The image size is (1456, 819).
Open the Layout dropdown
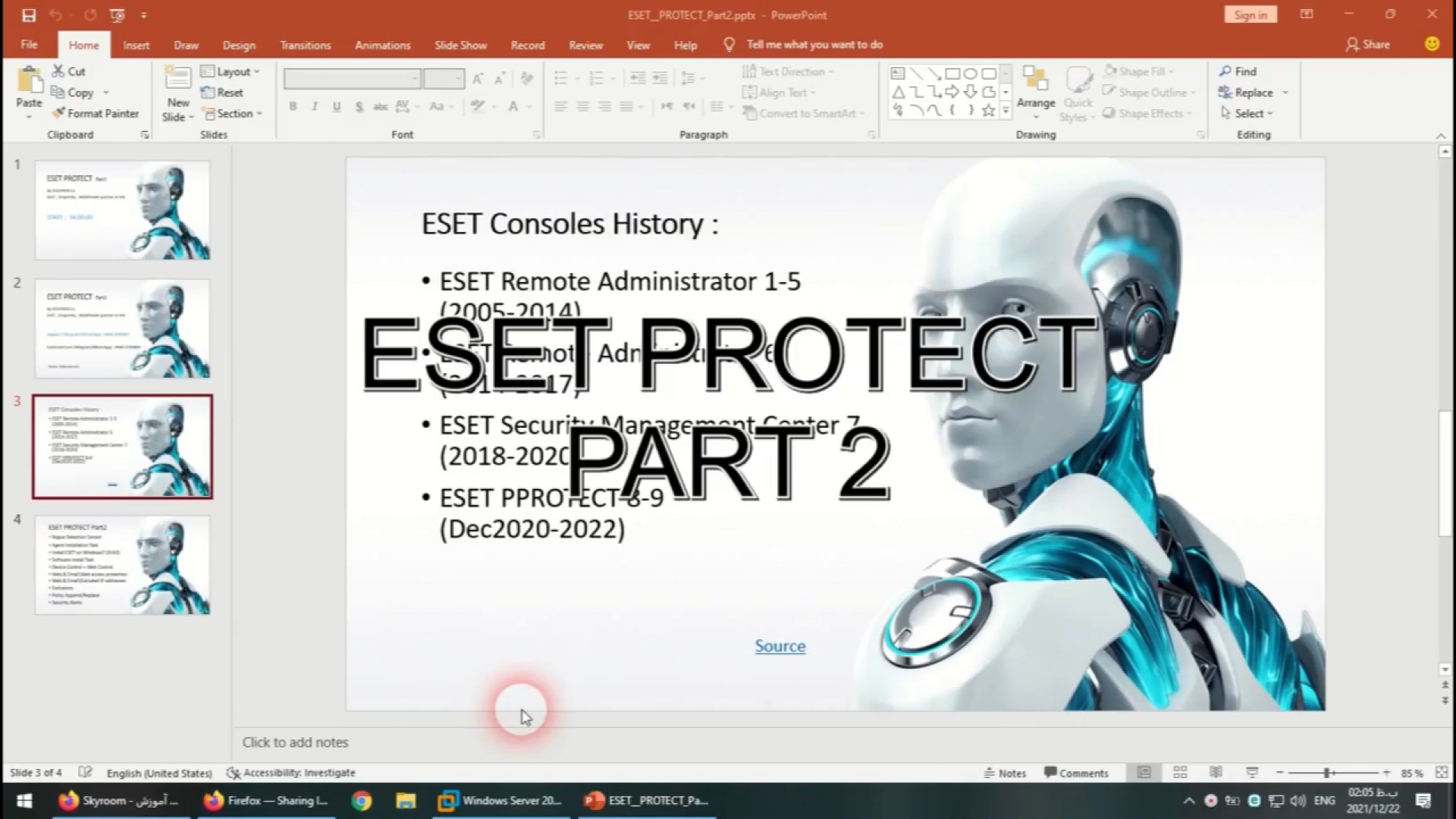coord(231,71)
